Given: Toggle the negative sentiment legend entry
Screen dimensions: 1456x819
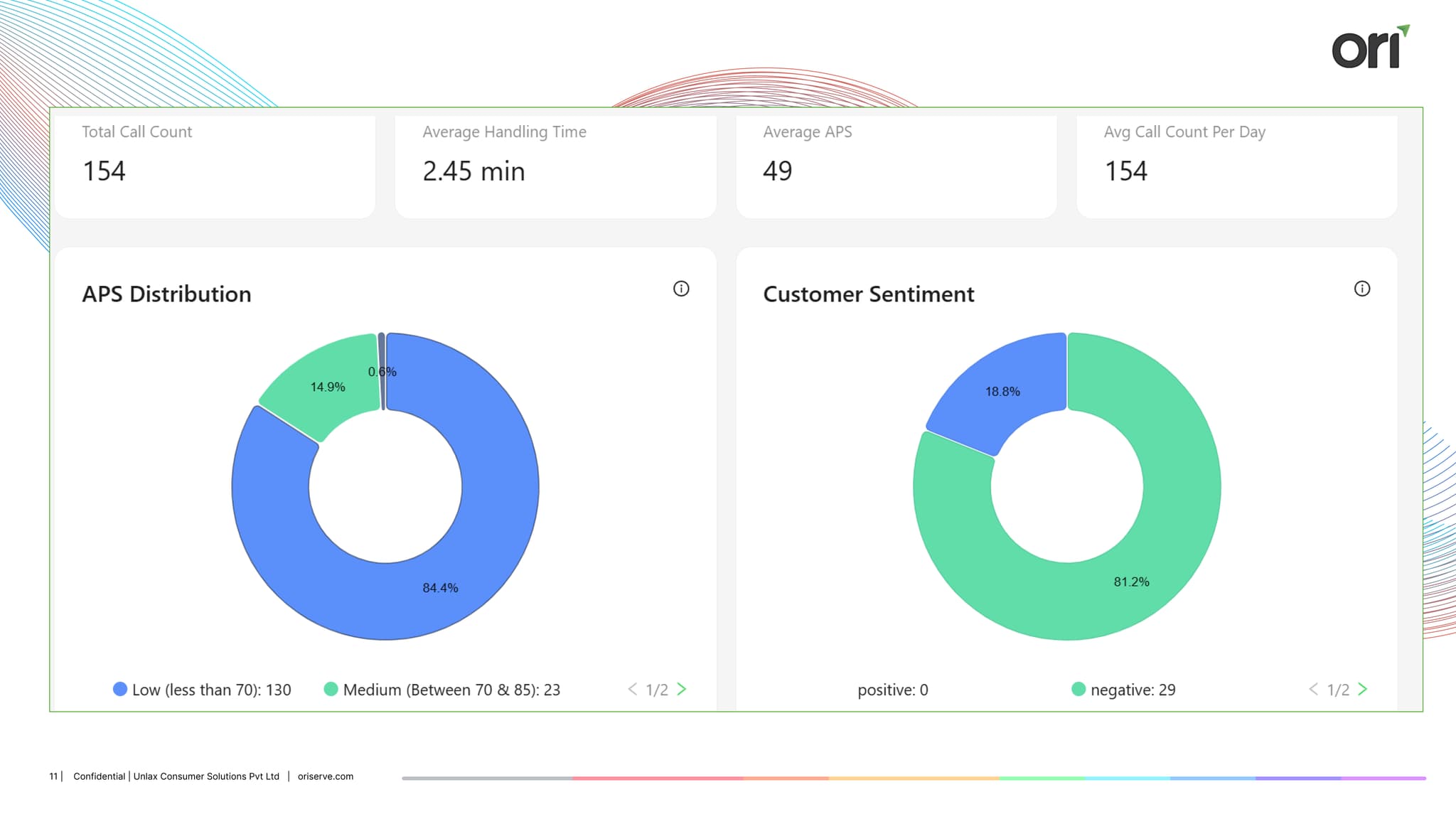Looking at the screenshot, I should point(1134,689).
